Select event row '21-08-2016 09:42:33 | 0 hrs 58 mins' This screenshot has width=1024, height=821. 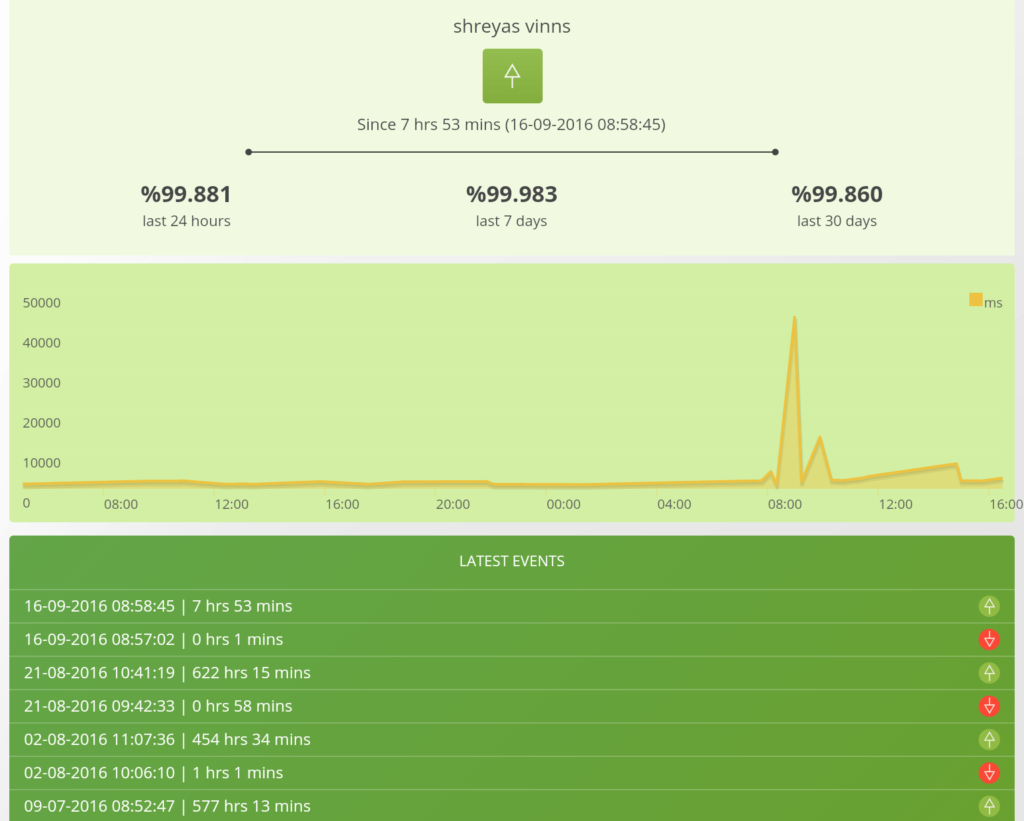click(512, 706)
